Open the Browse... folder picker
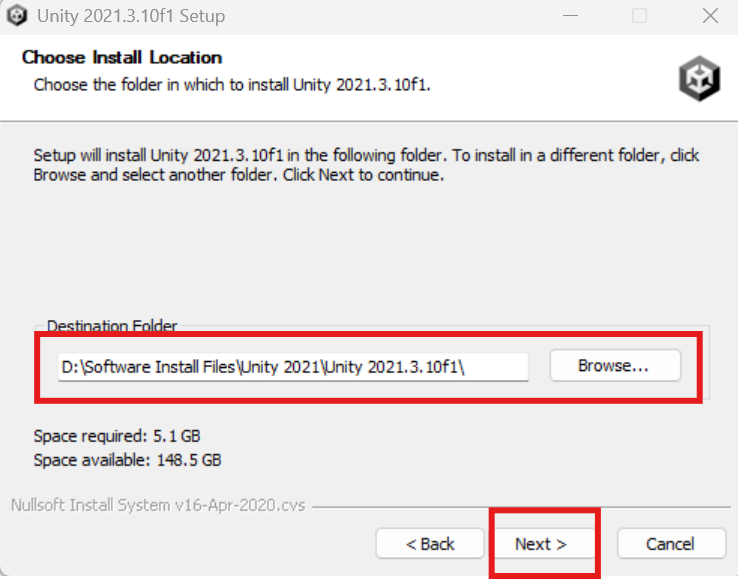 [x=615, y=365]
